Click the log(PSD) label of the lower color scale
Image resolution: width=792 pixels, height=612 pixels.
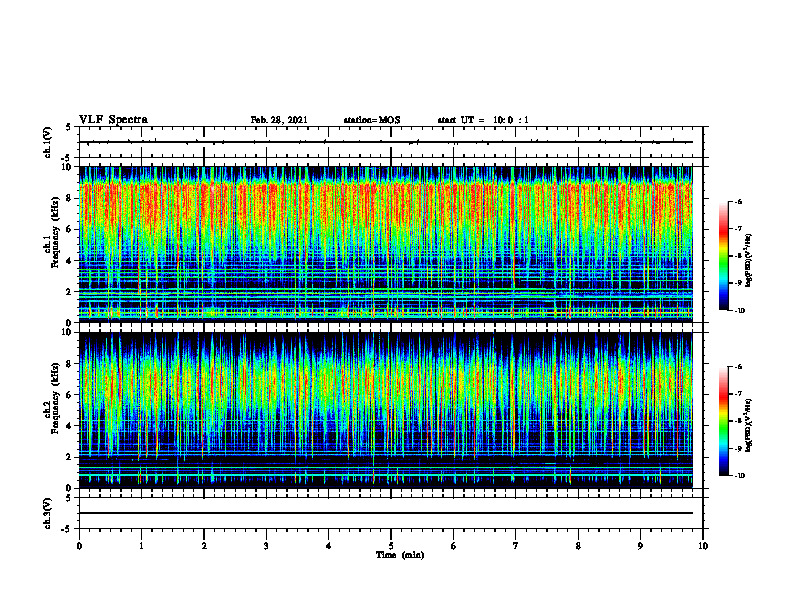point(748,425)
